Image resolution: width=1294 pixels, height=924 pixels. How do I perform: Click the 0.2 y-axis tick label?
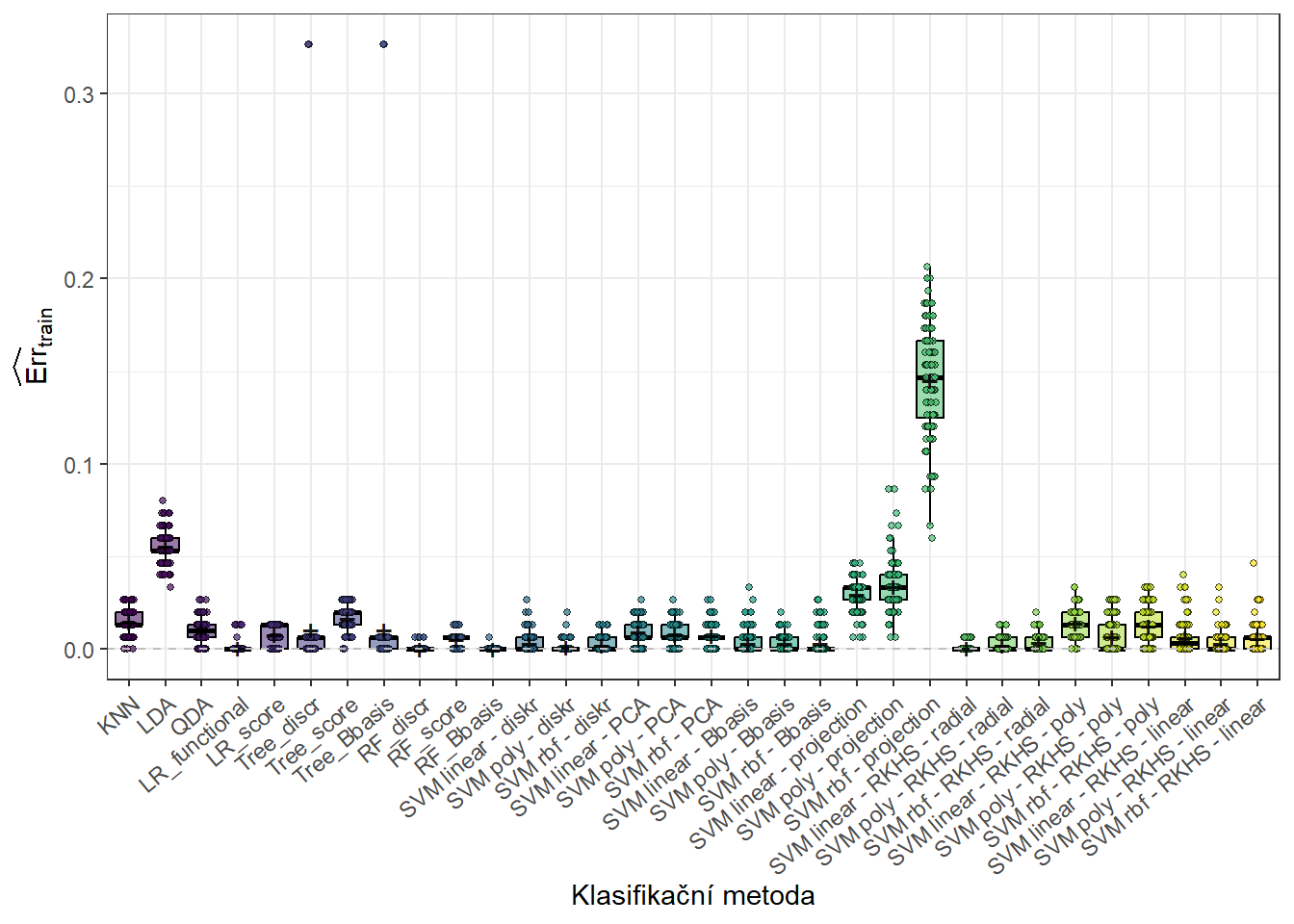79,279
